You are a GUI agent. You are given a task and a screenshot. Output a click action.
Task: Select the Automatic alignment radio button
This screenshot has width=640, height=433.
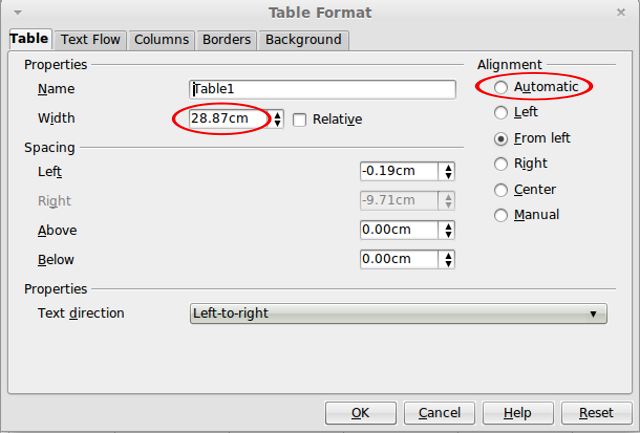[x=501, y=87]
